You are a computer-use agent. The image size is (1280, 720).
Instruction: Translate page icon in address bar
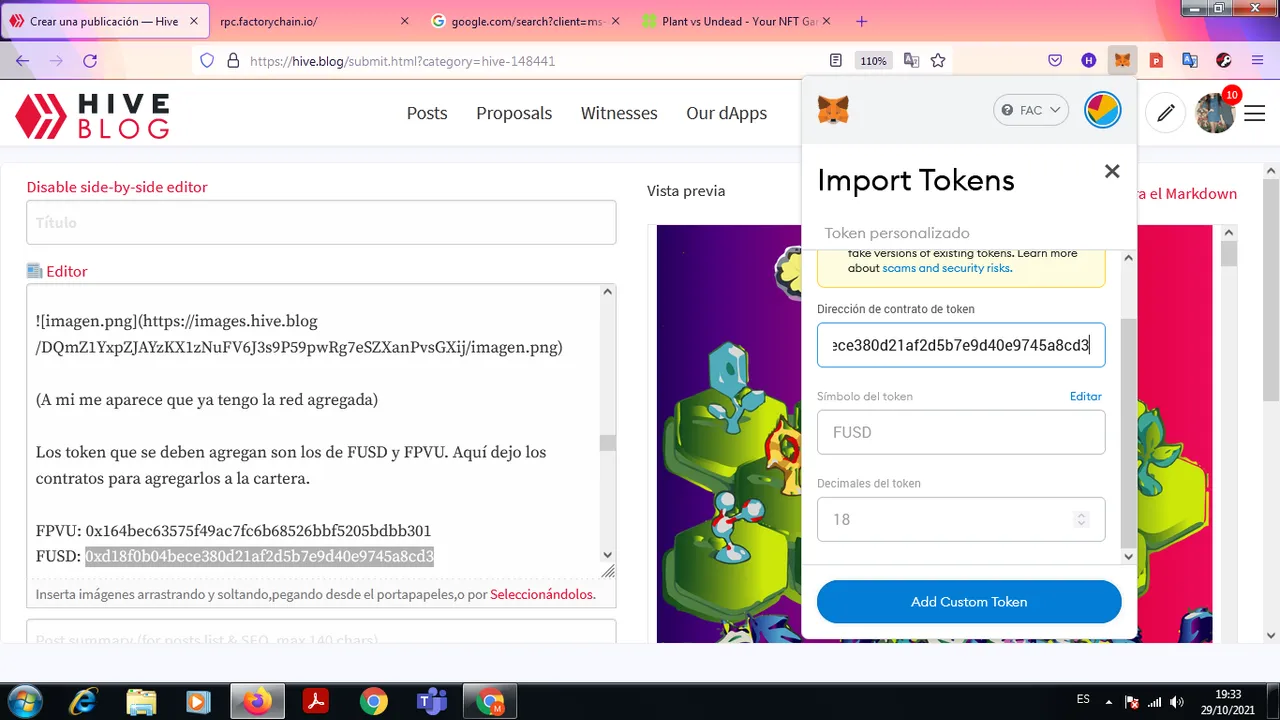coord(911,61)
